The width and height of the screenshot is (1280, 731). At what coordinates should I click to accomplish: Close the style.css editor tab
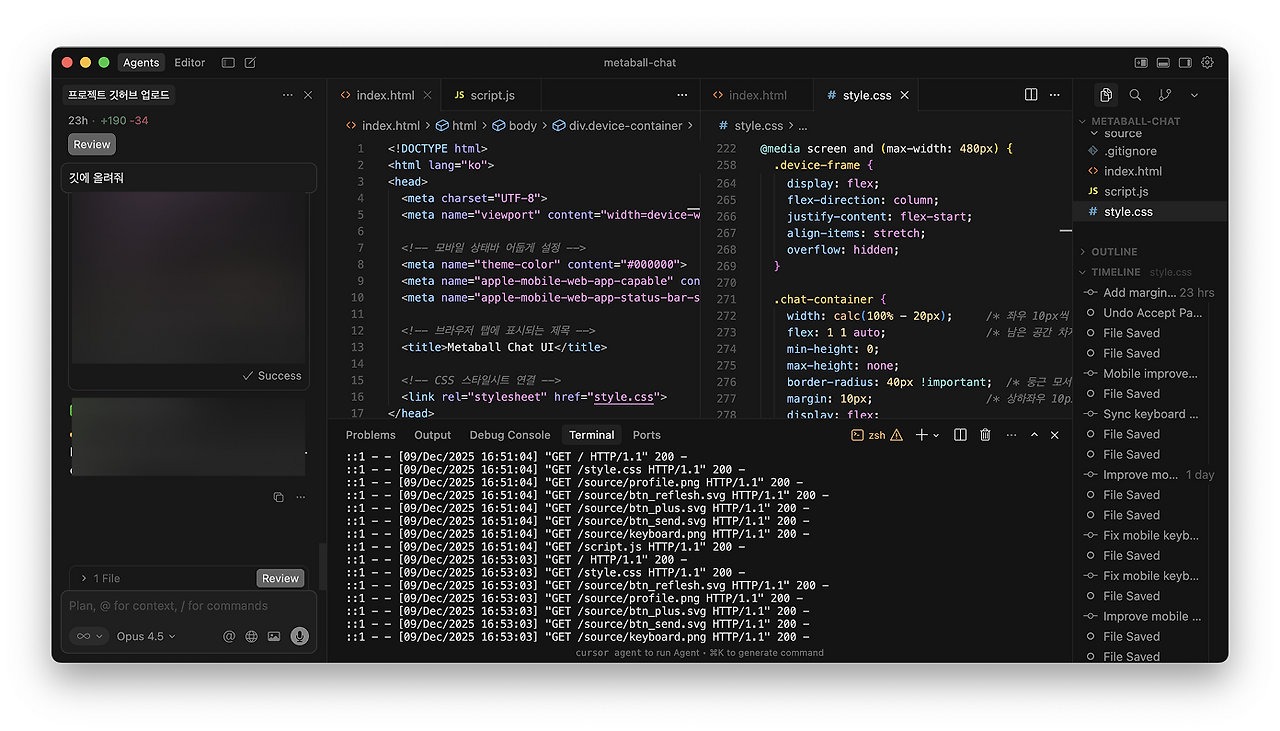pyautogui.click(x=904, y=95)
